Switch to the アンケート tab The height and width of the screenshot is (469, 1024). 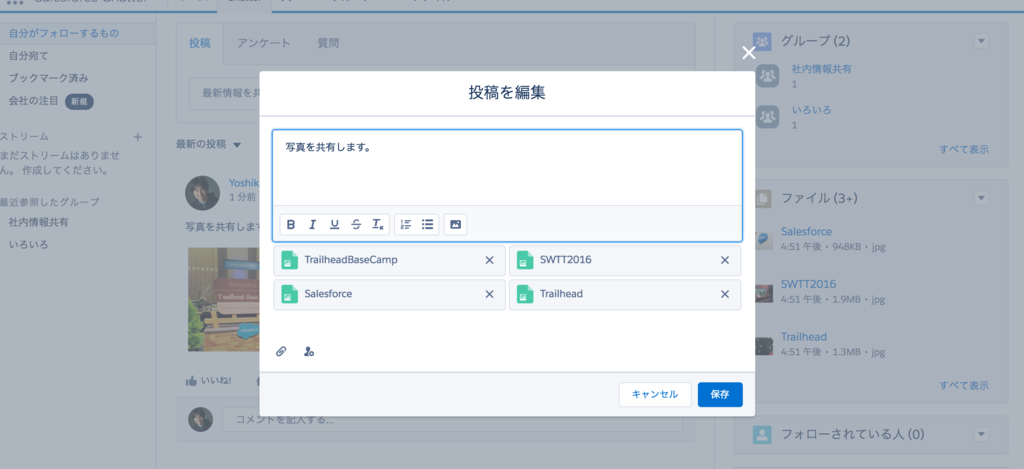tap(264, 44)
